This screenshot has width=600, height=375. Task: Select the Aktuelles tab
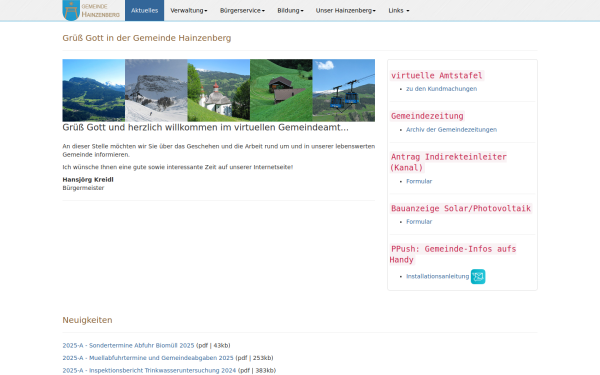(x=144, y=10)
